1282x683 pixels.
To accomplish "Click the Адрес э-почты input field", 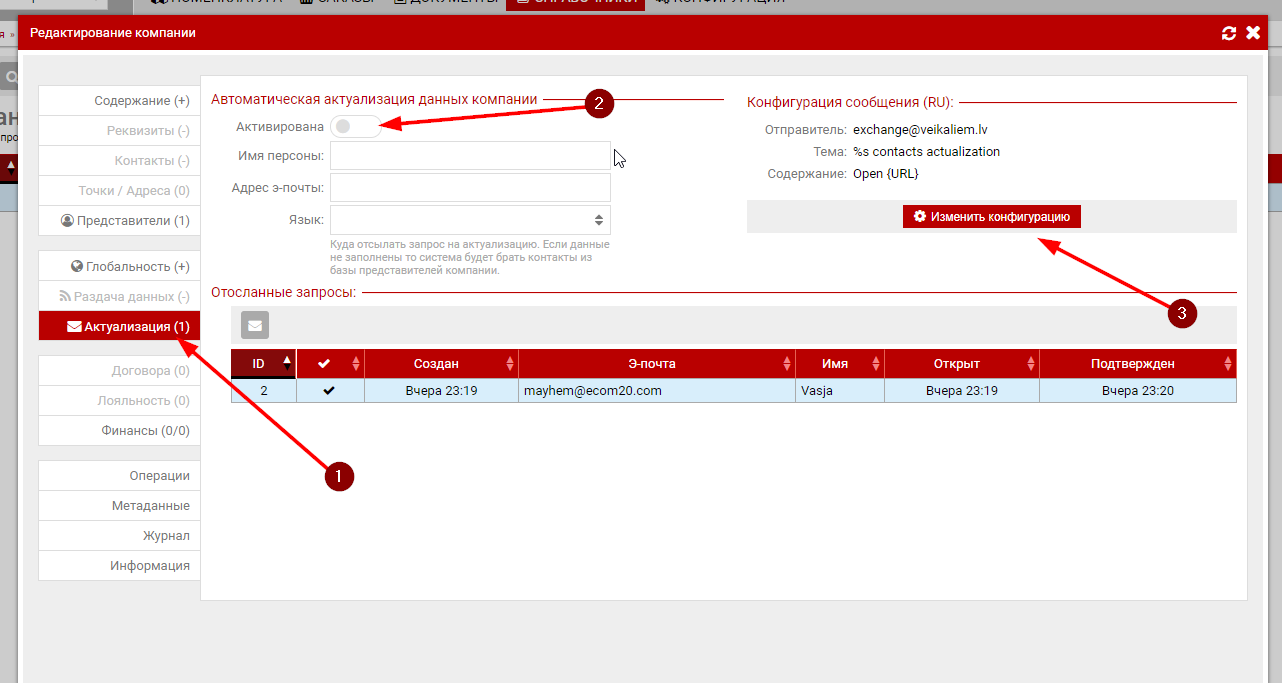I will coord(470,188).
